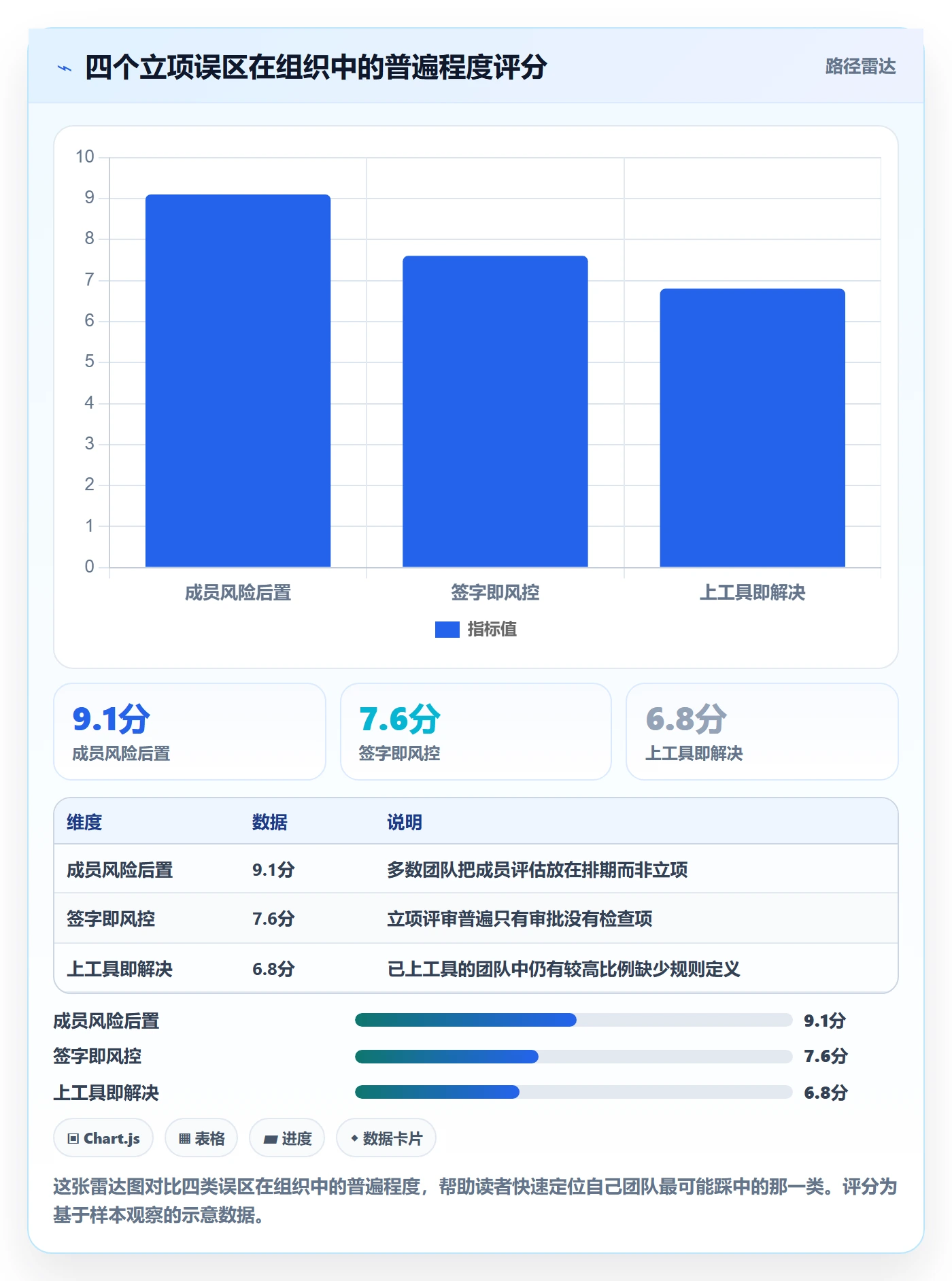Click the 7.6分 cell in table
952x1281 pixels.
[x=273, y=919]
